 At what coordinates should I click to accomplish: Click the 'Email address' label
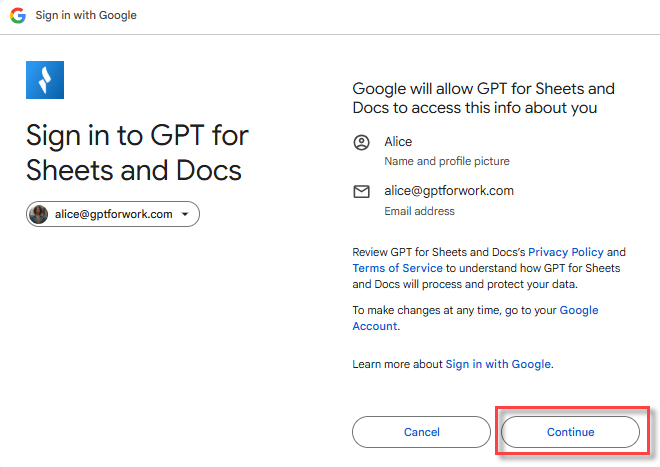(419, 211)
